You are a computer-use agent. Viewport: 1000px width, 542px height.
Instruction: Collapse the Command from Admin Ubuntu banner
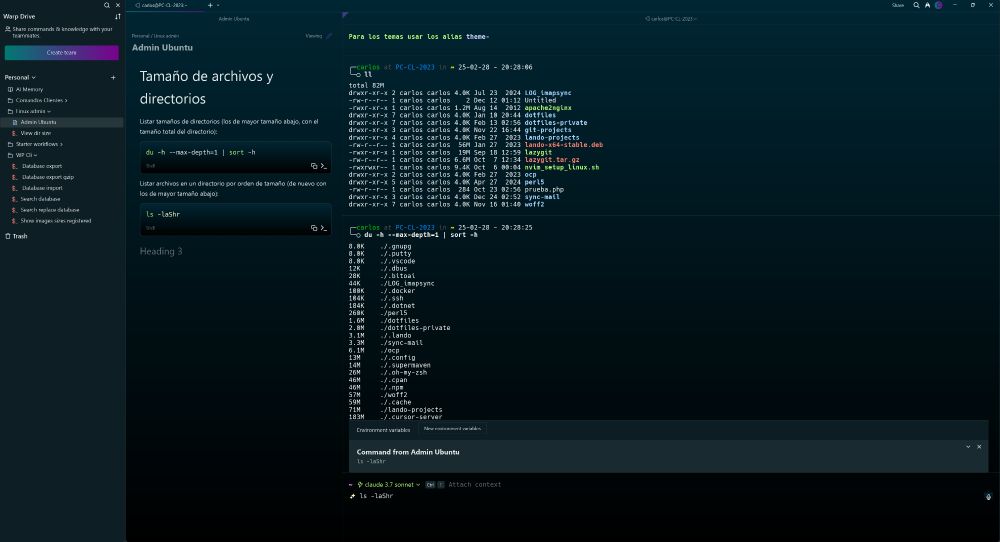968,447
